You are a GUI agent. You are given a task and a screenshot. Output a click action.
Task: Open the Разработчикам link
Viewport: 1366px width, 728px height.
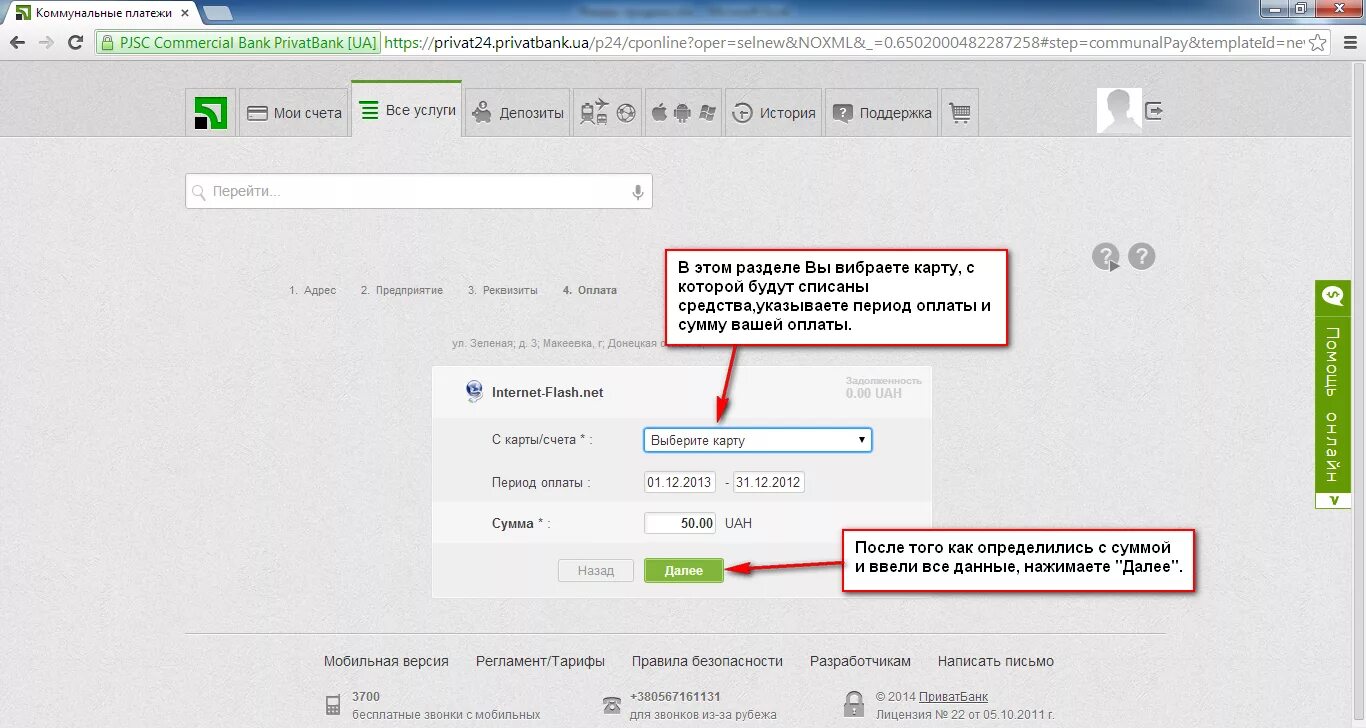point(860,661)
